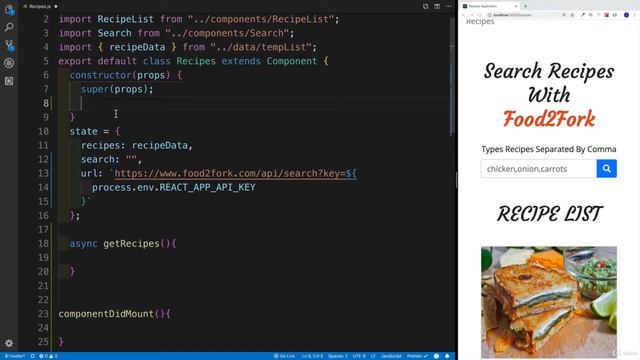Click the red extension icon in the browser toolbar
The height and width of the screenshot is (360, 640).
(607, 15)
